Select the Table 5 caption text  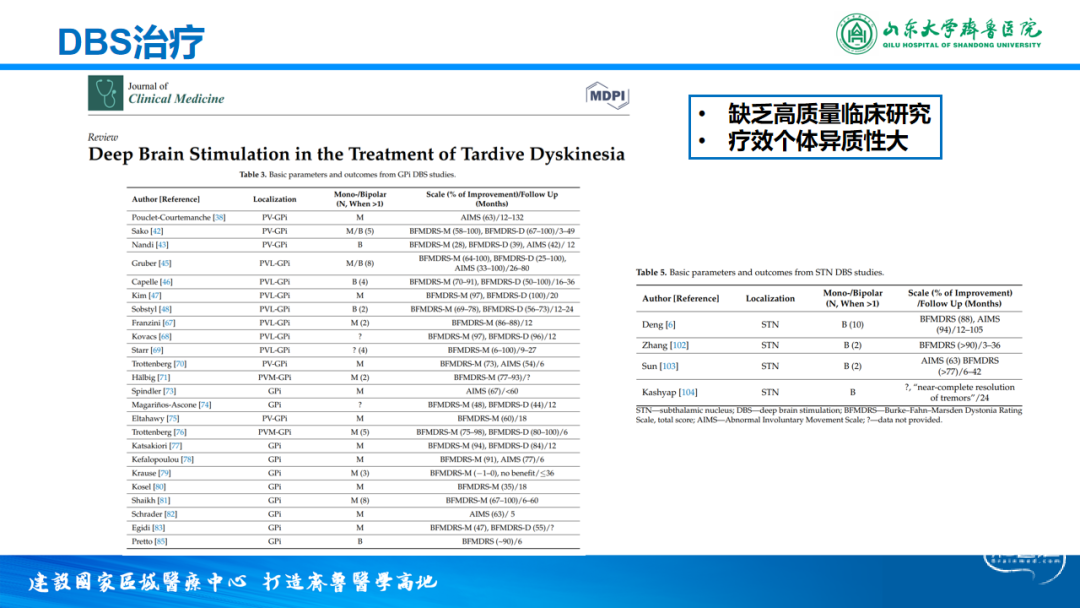(760, 273)
